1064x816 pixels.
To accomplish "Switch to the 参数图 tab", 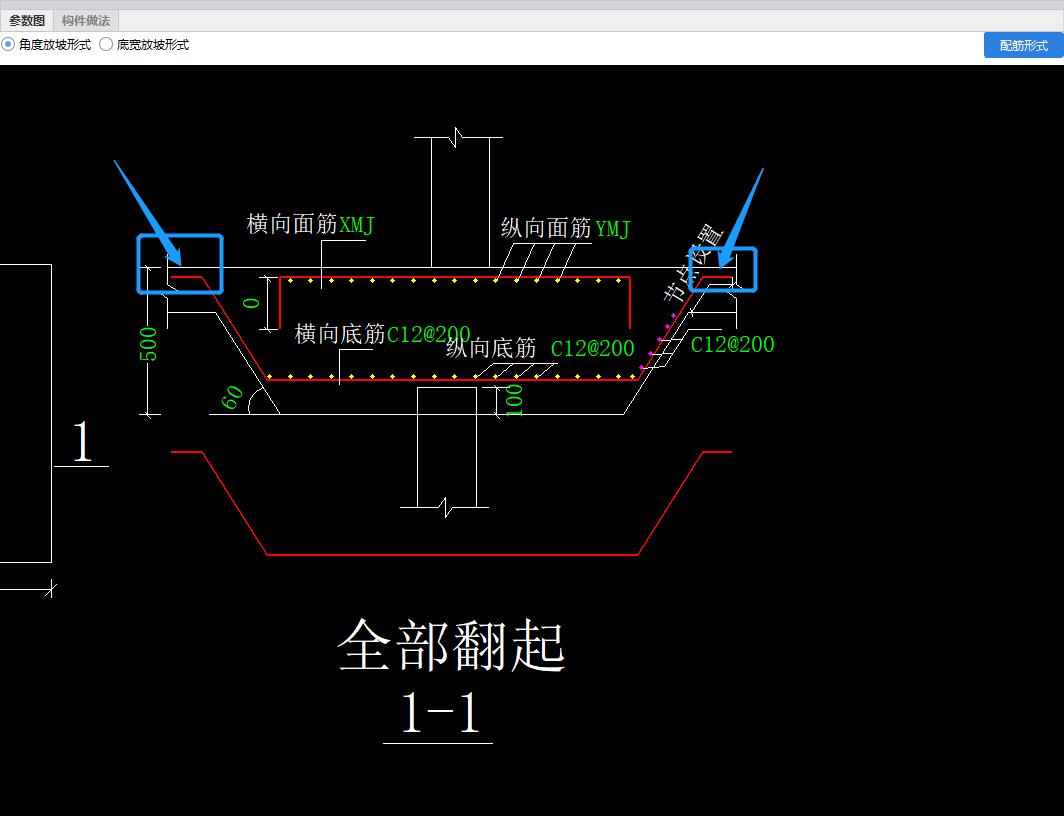I will click(26, 20).
